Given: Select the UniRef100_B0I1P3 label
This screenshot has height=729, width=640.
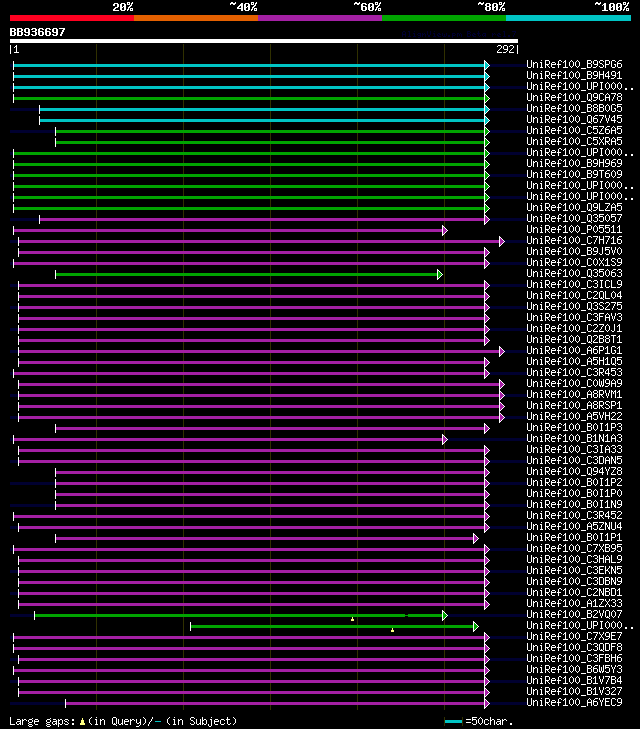Looking at the screenshot, I should tap(574, 427).
